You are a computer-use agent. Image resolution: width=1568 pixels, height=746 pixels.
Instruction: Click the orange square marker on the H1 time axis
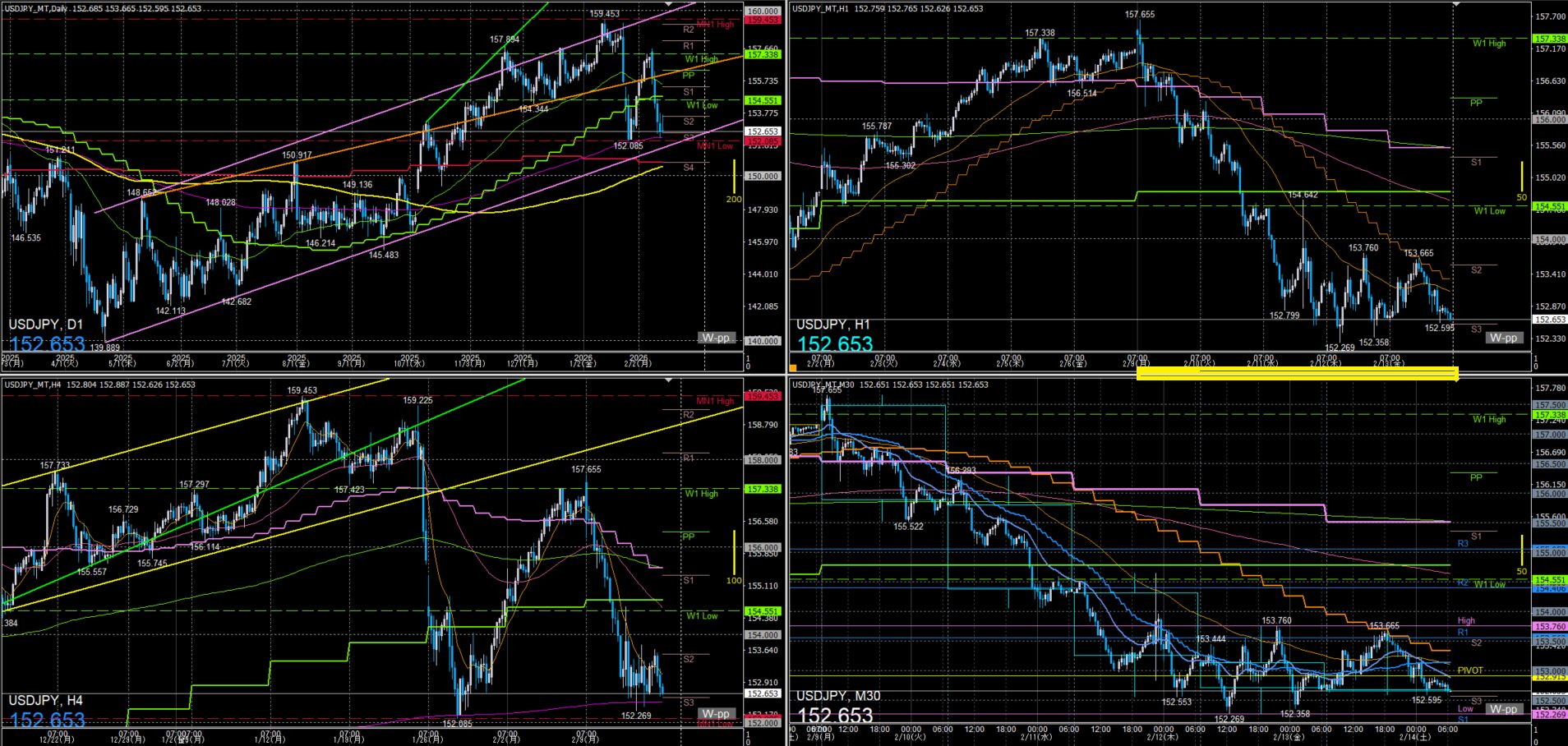pyautogui.click(x=793, y=368)
